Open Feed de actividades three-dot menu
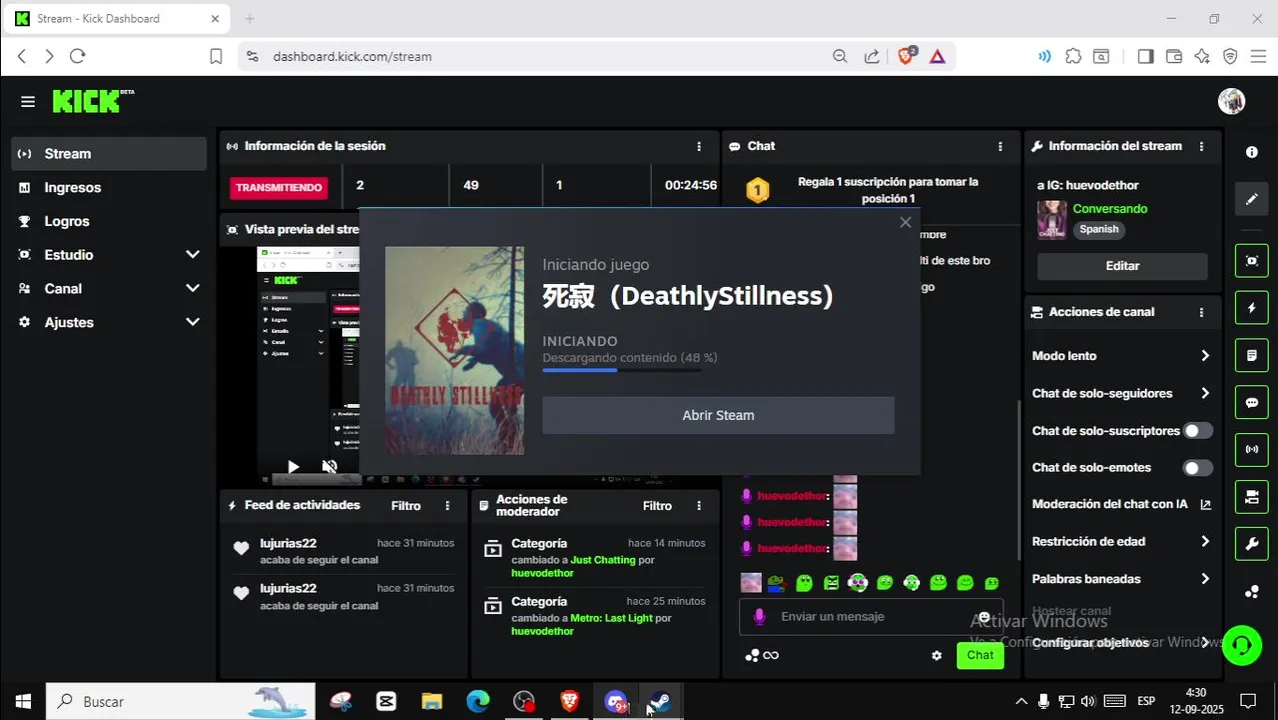 coord(447,506)
